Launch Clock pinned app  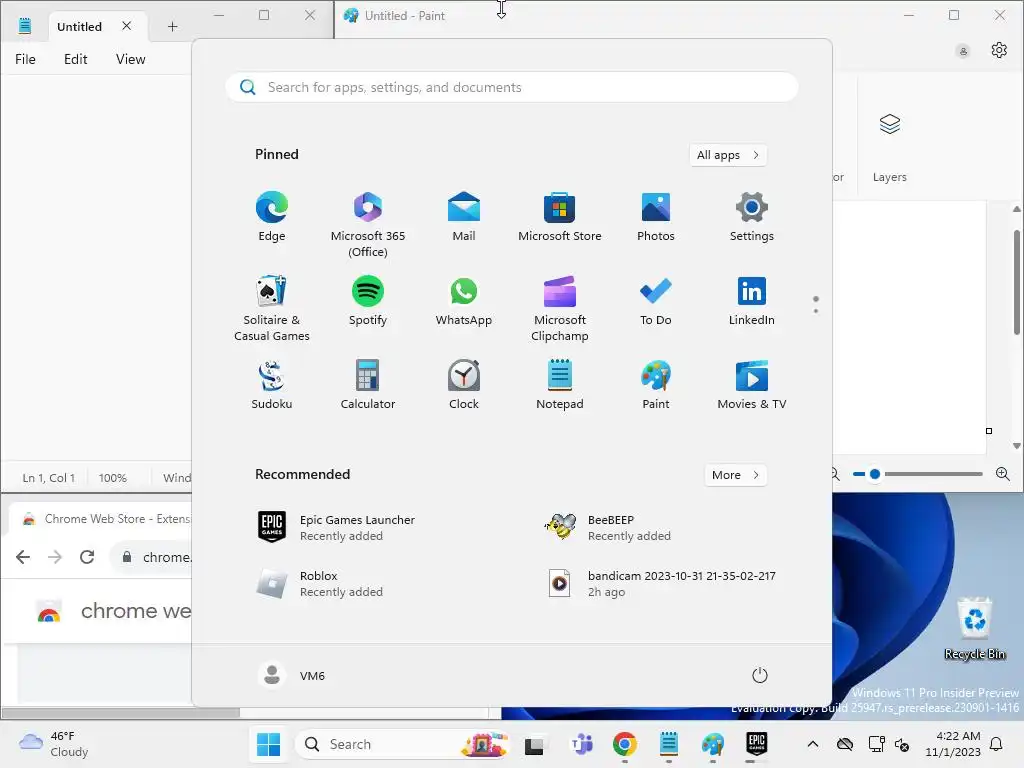[x=464, y=385]
